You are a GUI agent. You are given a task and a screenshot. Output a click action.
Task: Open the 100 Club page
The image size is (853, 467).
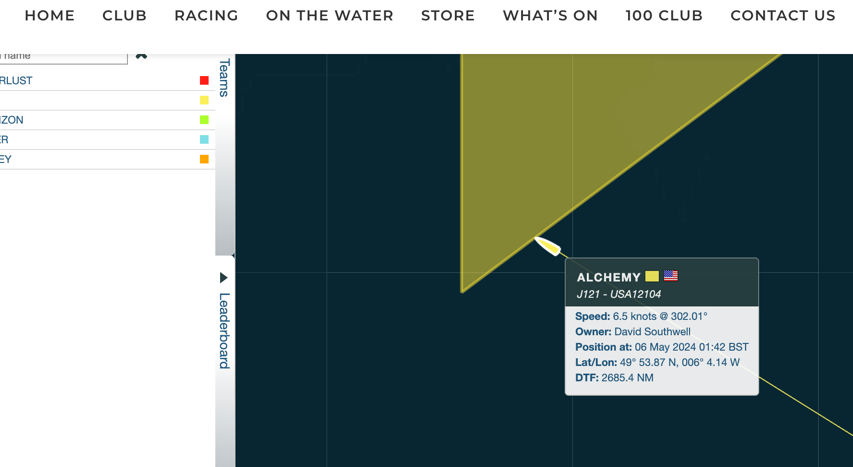(664, 16)
